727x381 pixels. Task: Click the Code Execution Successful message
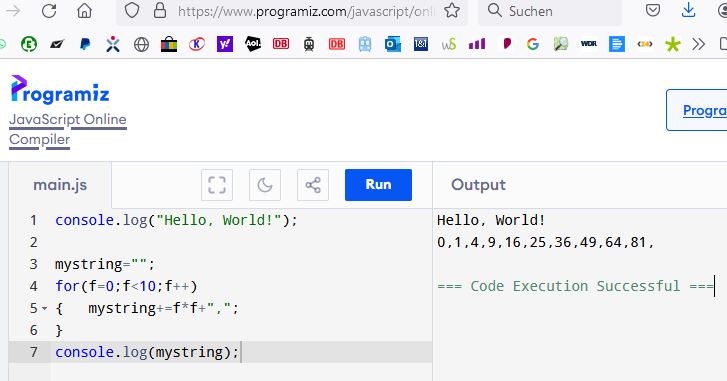[575, 286]
